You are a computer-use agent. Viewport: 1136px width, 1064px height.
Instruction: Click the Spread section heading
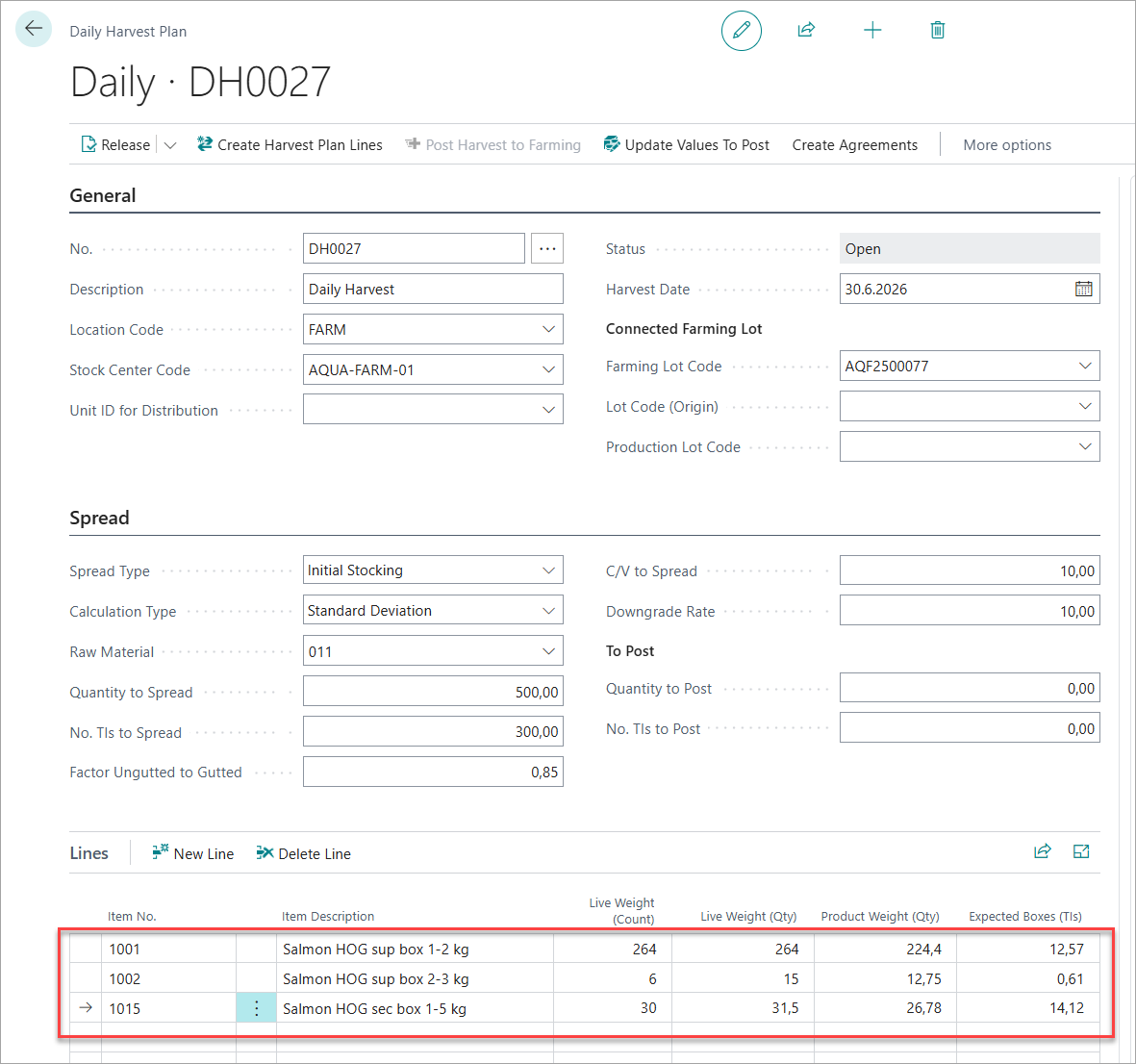point(99,519)
